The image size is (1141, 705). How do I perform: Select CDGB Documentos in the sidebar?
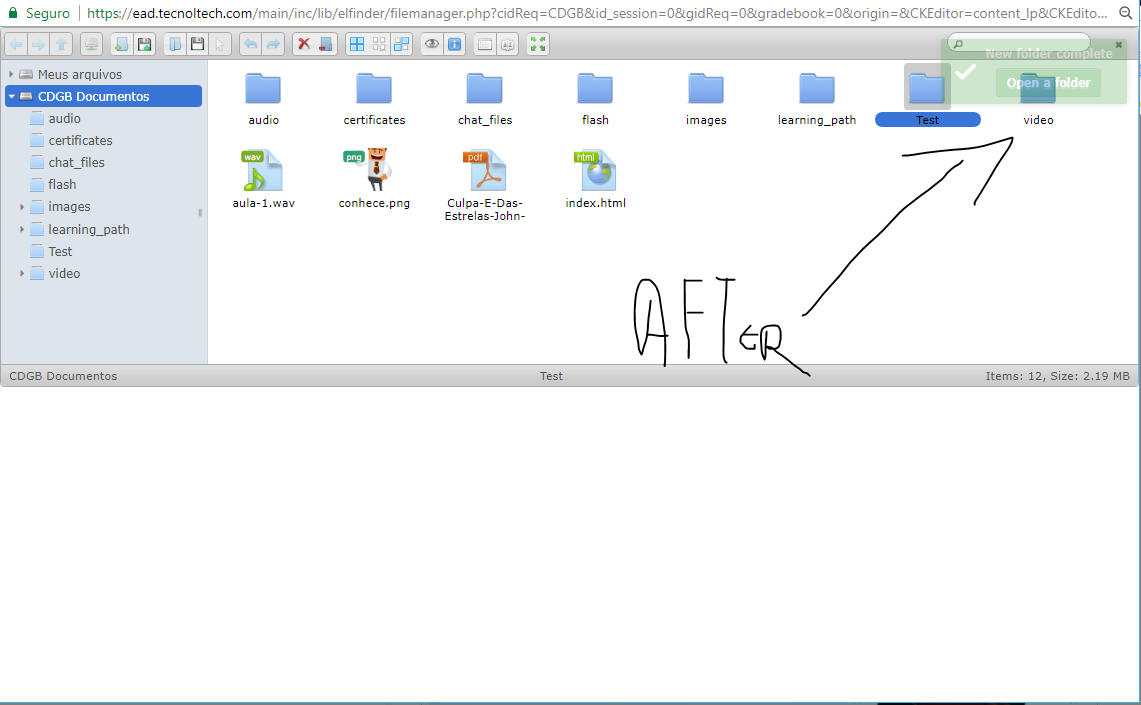103,96
